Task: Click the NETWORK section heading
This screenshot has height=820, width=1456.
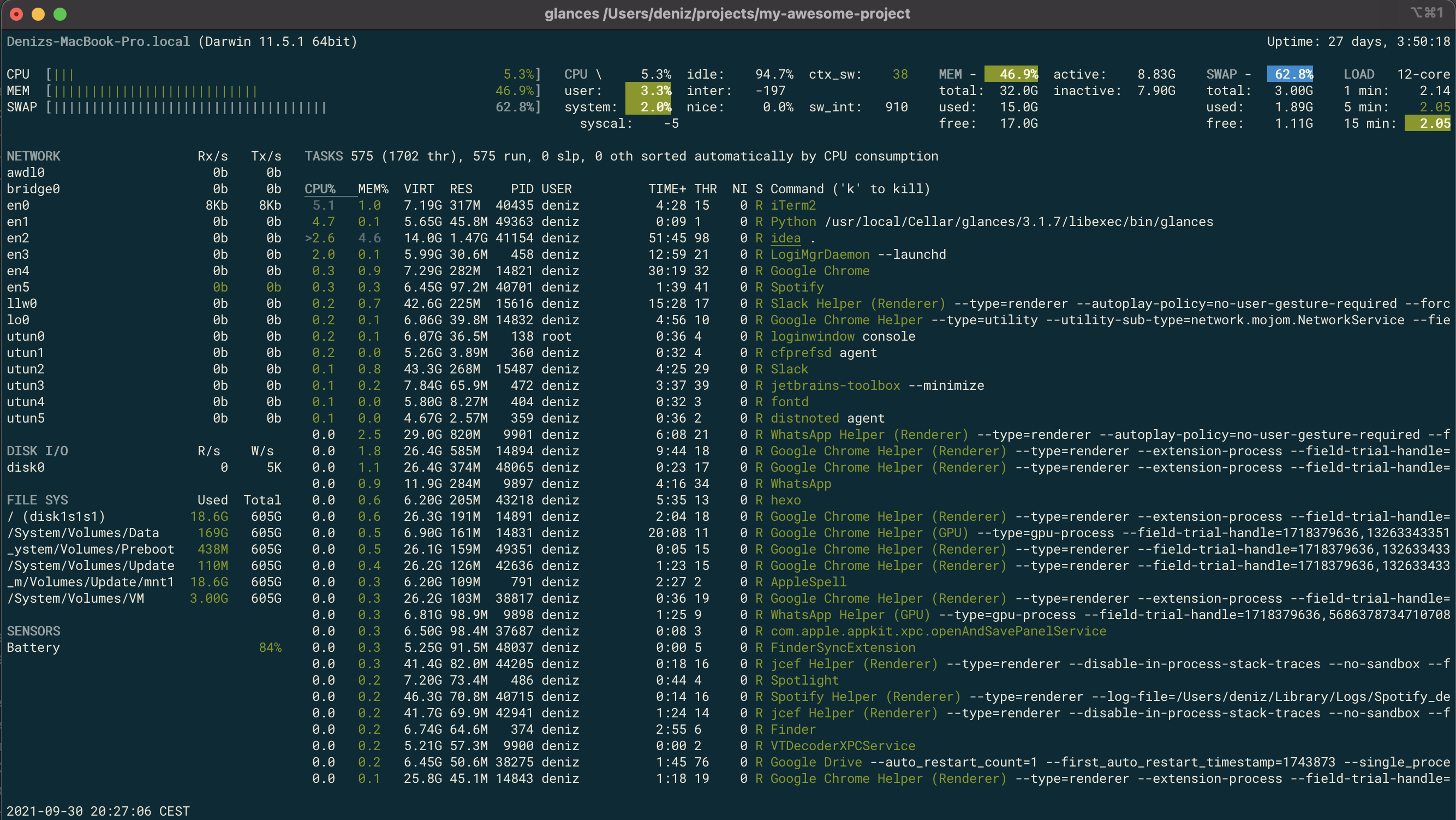Action: click(33, 156)
